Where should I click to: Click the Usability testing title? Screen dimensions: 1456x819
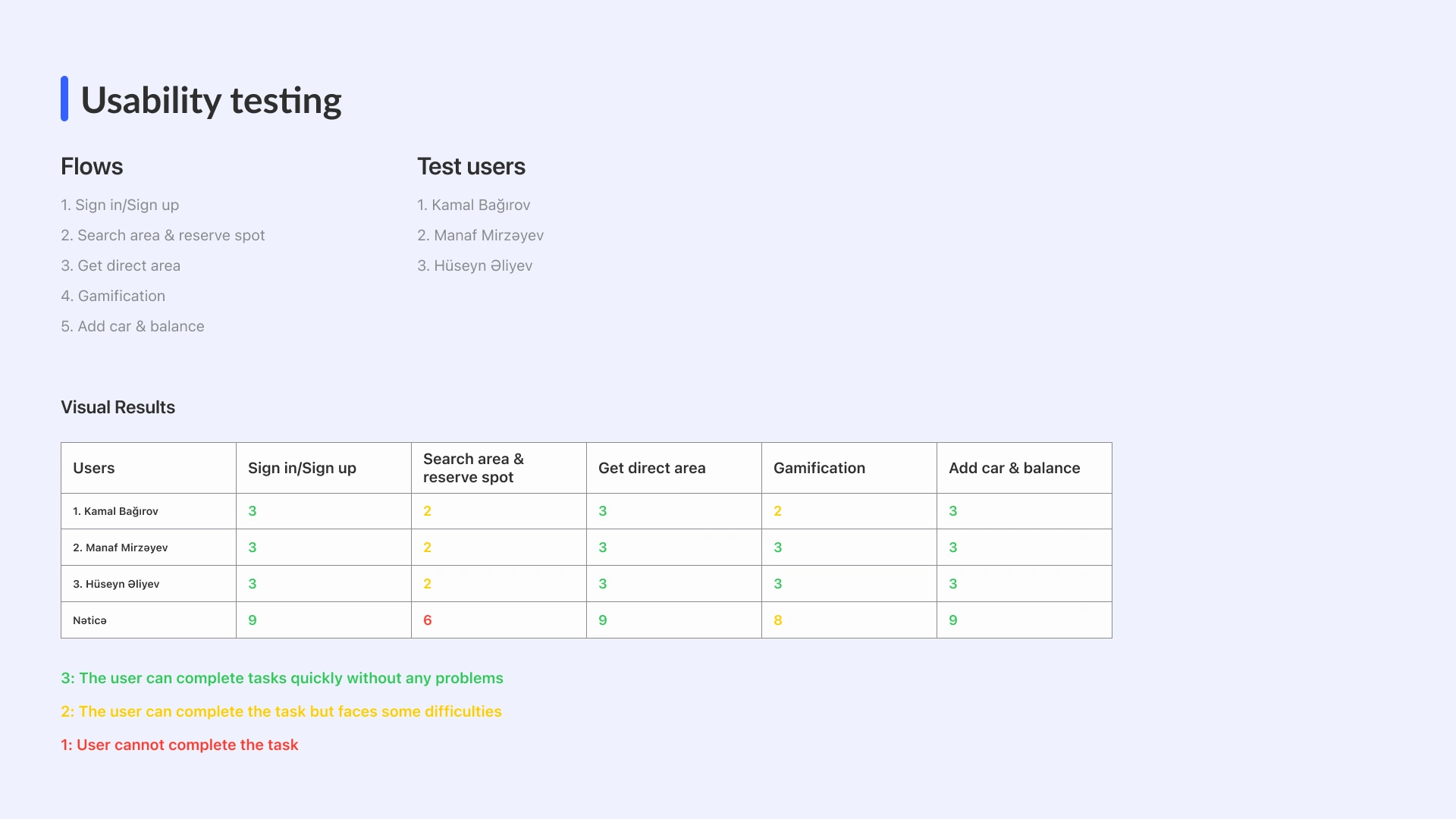click(x=211, y=100)
